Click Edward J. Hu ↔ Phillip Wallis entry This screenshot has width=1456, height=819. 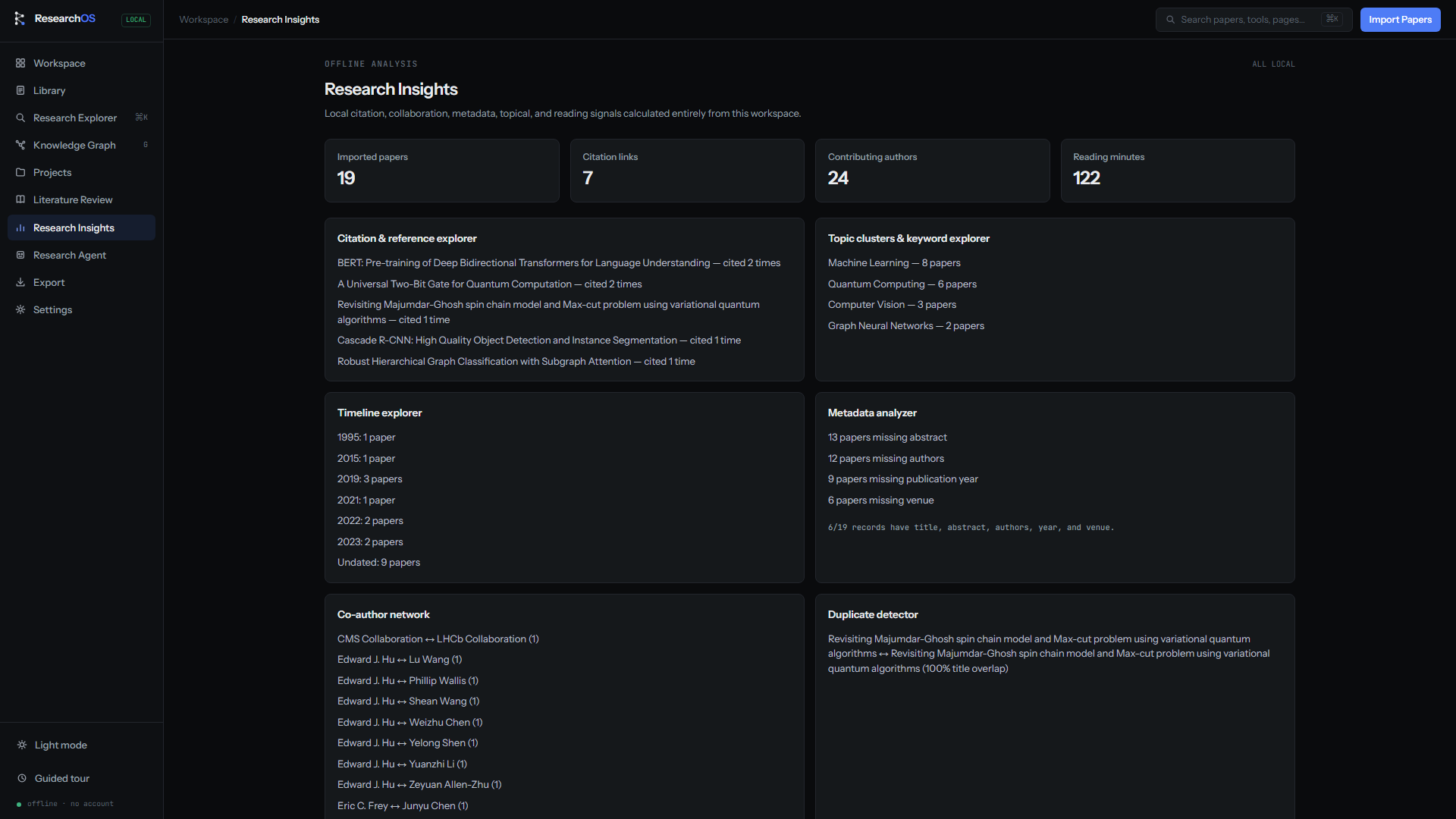click(408, 681)
